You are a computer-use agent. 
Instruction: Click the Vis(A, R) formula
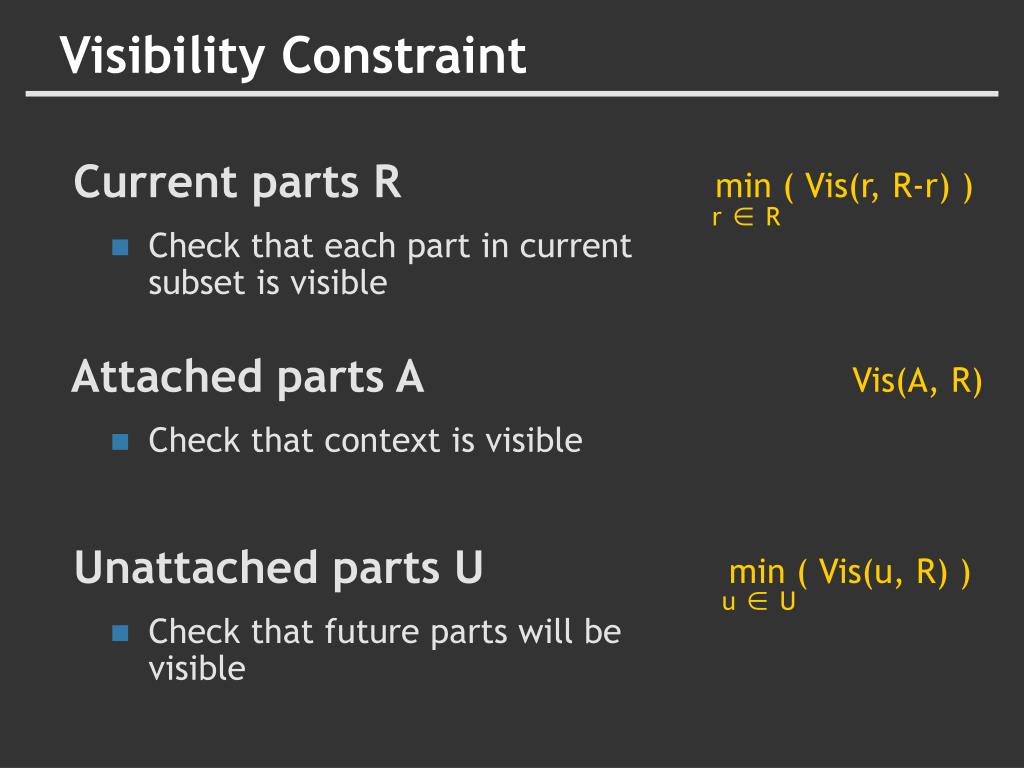click(x=917, y=381)
